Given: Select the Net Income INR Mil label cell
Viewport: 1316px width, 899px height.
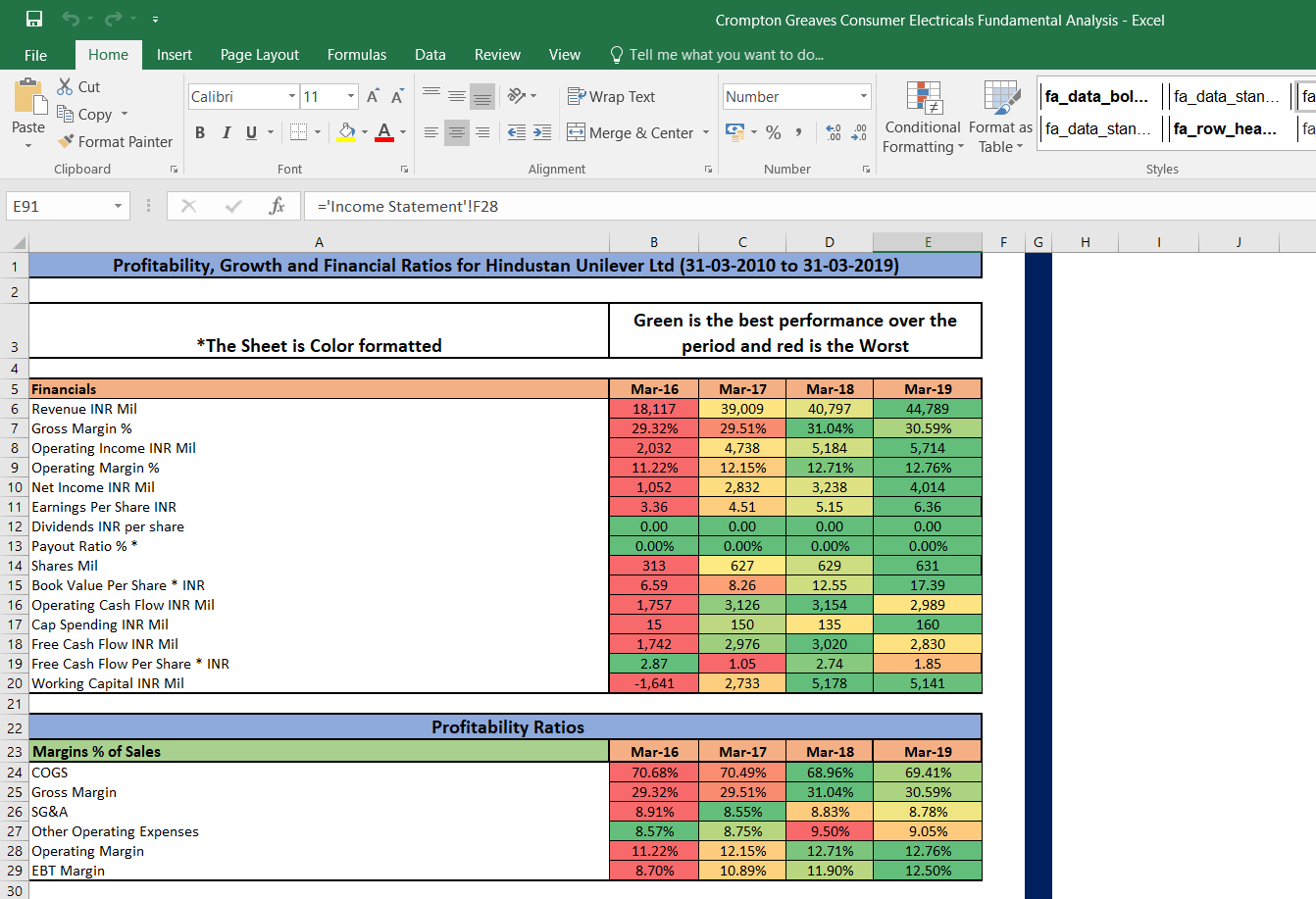Looking at the screenshot, I should (x=319, y=487).
